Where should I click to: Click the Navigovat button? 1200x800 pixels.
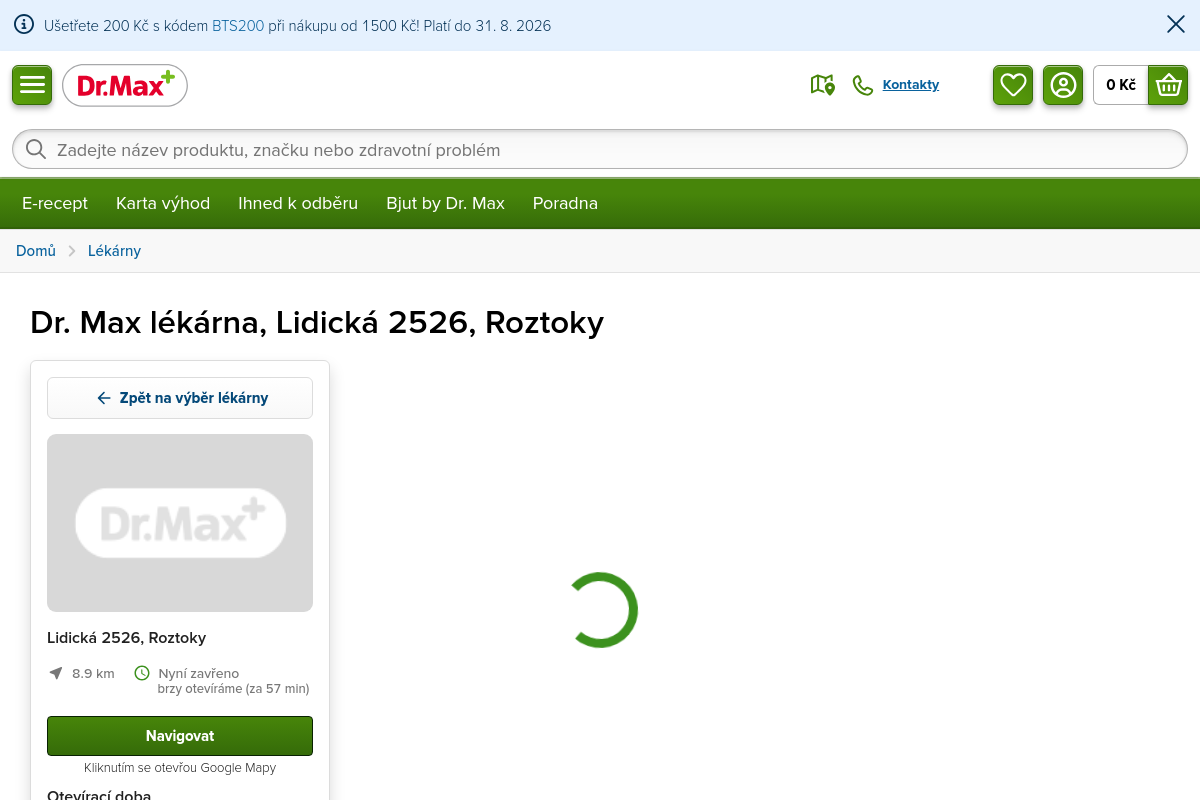tap(180, 736)
